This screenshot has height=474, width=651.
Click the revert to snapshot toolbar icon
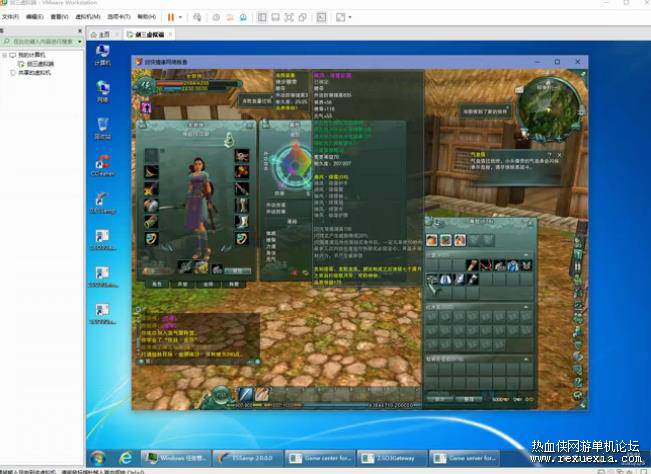click(x=230, y=17)
